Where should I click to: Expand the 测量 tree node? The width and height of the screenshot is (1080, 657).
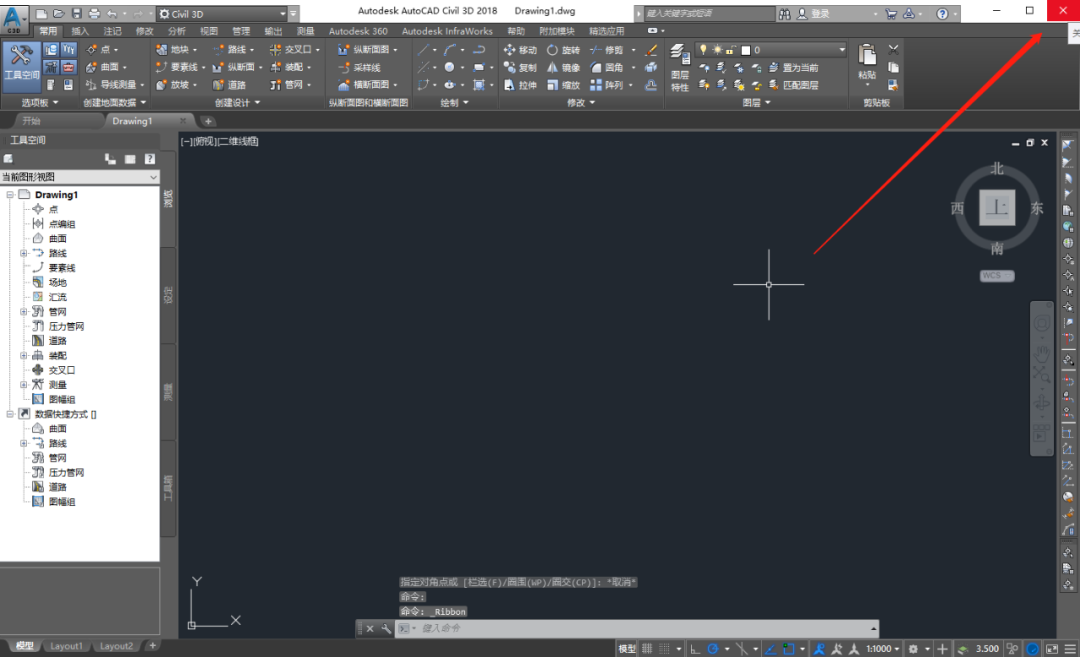[x=23, y=385]
